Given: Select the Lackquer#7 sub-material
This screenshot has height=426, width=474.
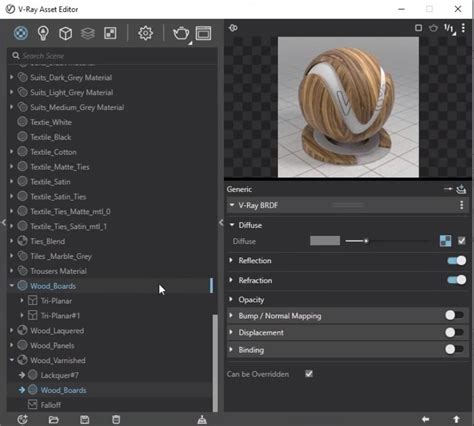Looking at the screenshot, I should pyautogui.click(x=60, y=375).
